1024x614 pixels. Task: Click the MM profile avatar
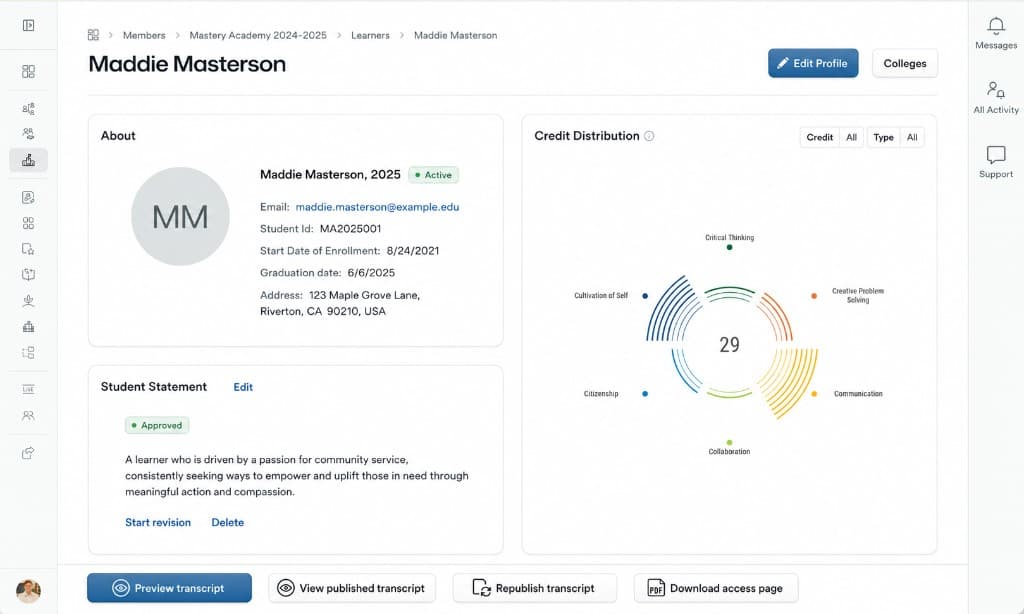point(180,216)
